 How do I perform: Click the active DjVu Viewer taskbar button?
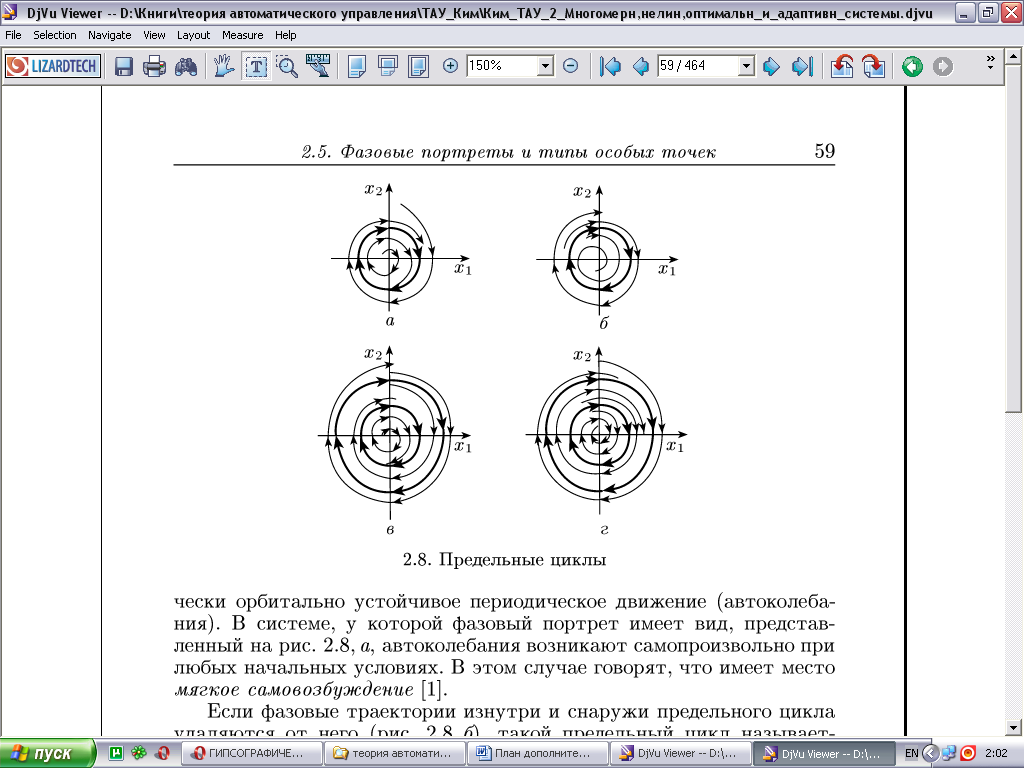pos(823,753)
